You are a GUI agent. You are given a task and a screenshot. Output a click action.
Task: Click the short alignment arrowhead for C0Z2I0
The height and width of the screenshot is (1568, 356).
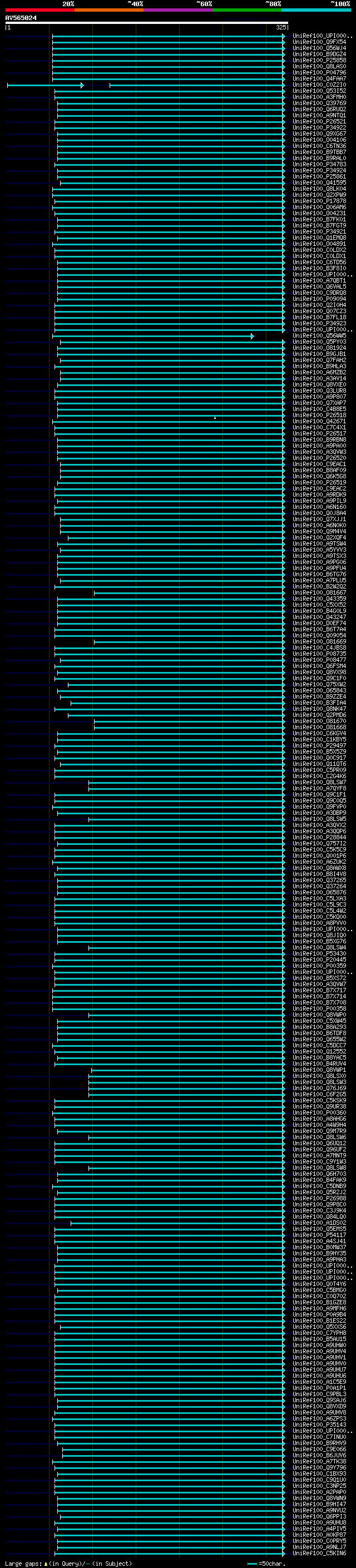82,85
